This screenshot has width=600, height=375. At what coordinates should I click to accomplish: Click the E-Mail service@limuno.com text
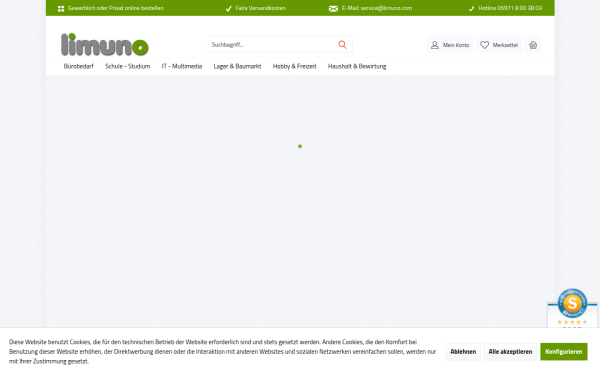377,8
